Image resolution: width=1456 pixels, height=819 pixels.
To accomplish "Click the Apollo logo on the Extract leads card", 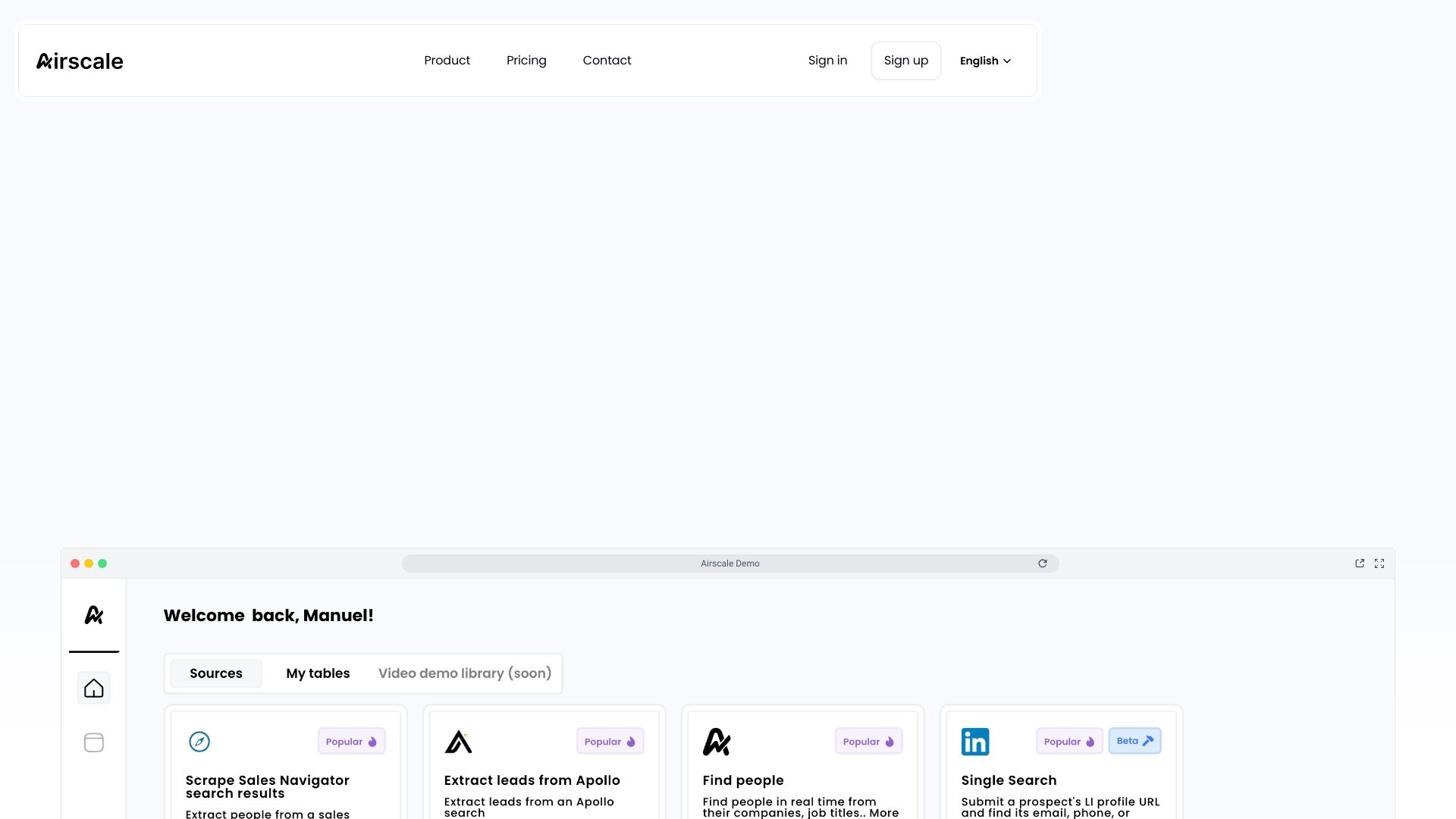I will pos(458,741).
